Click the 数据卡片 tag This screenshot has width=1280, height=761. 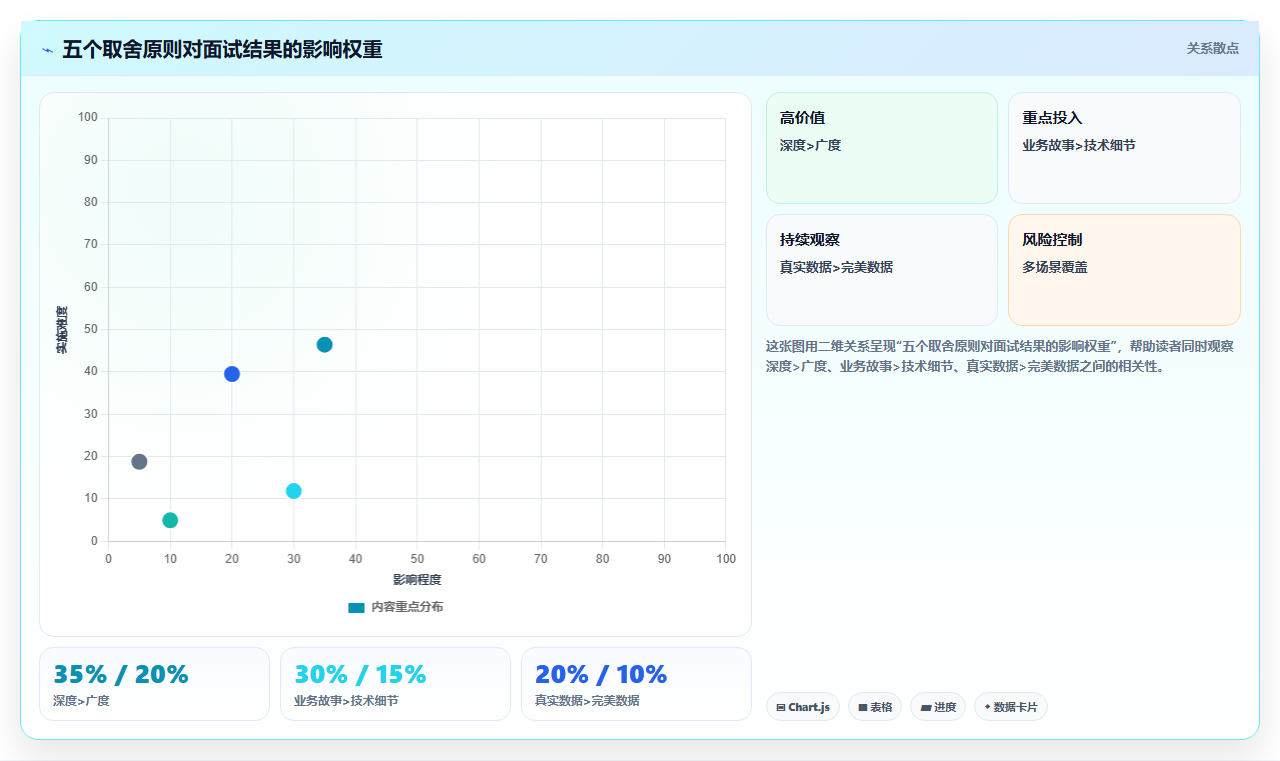[1011, 707]
